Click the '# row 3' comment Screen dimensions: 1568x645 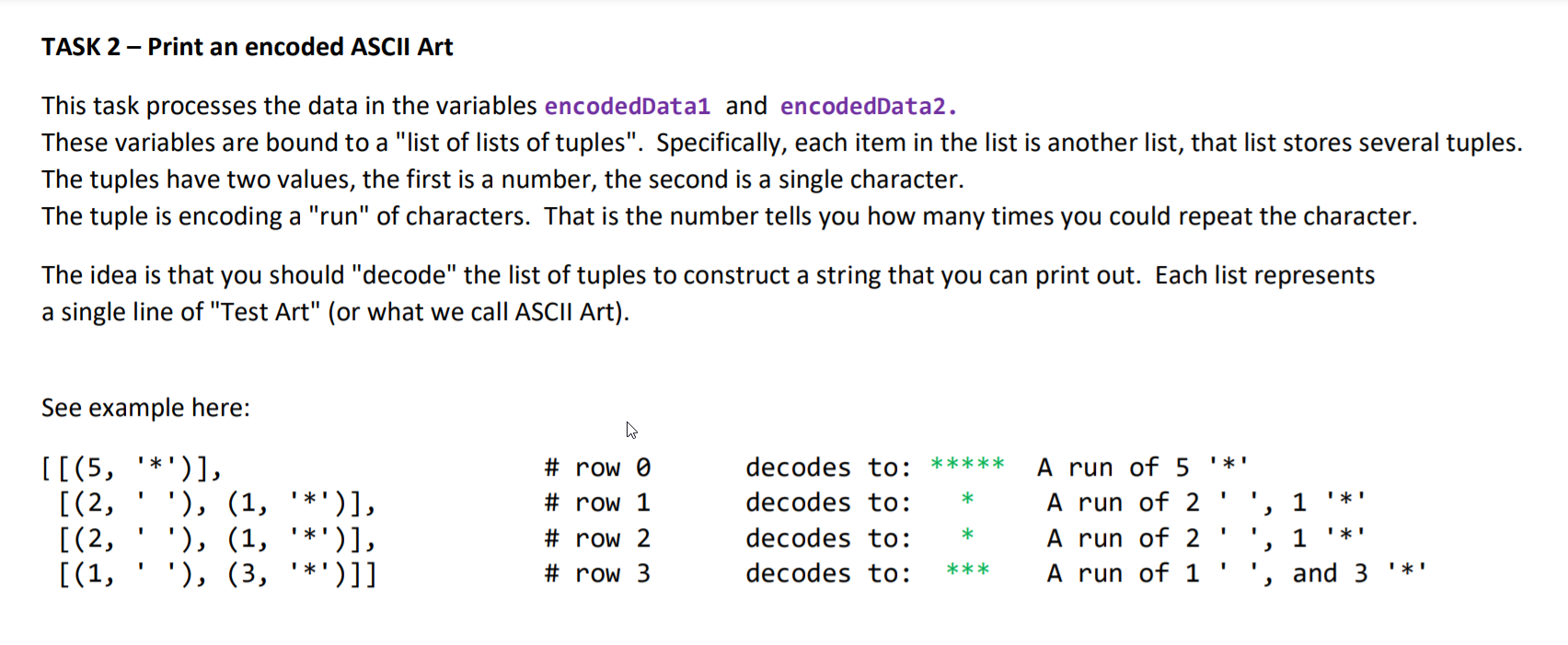(597, 574)
